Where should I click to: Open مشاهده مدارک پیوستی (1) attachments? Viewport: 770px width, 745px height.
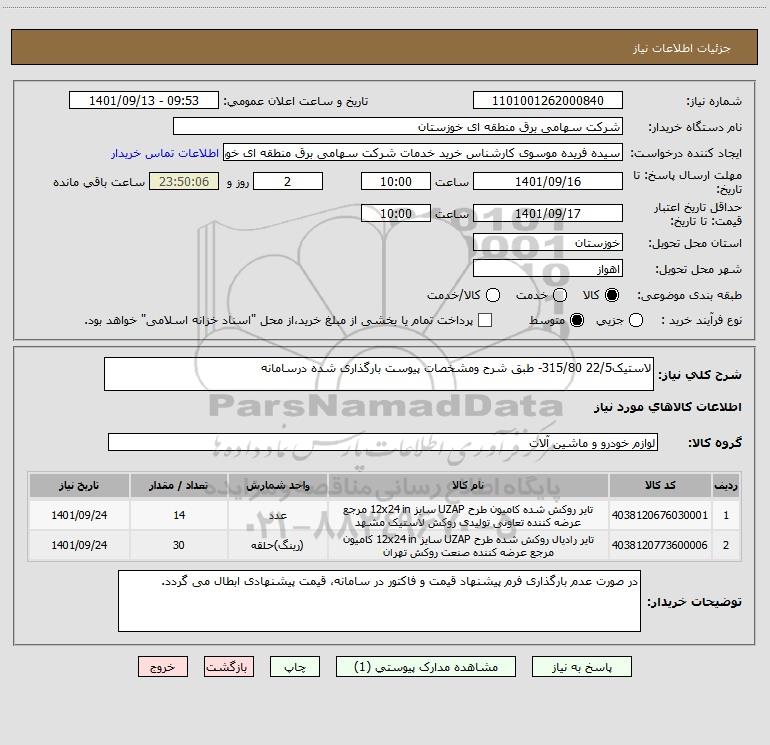pos(426,667)
